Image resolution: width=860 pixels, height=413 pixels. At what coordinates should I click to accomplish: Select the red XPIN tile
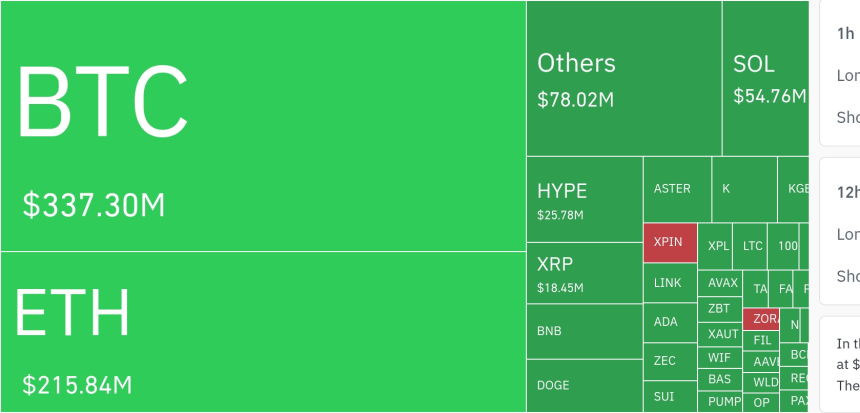669,242
